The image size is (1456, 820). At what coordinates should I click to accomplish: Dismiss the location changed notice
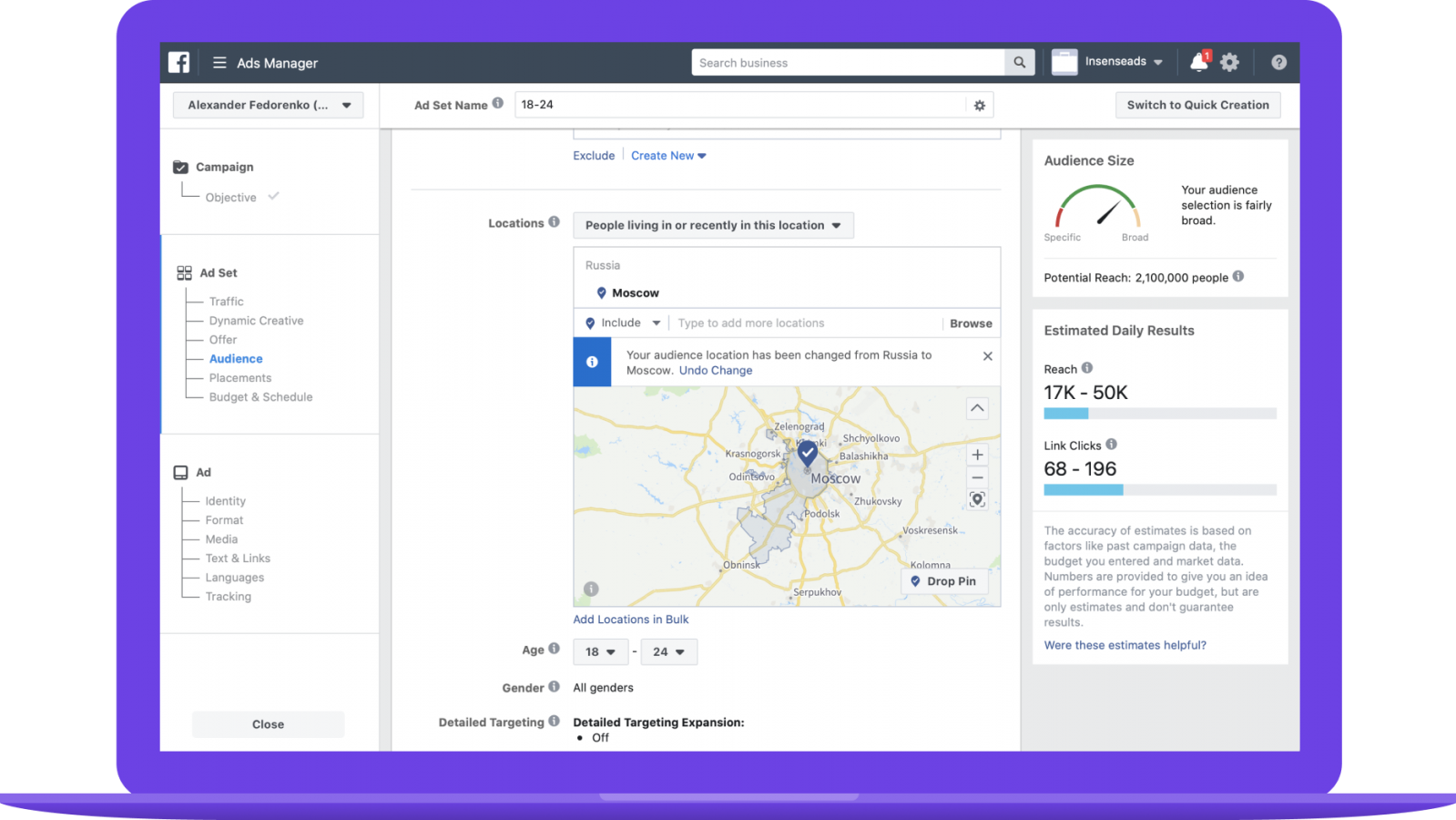click(987, 356)
